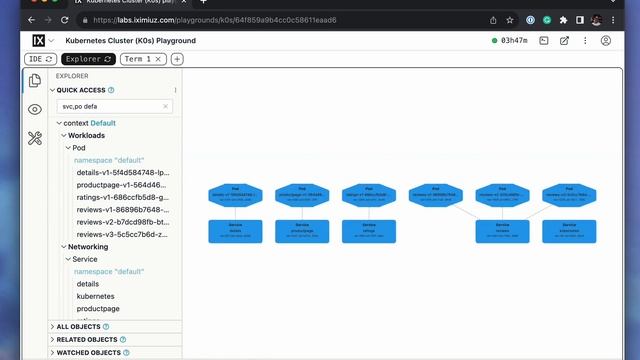Switch to the IDE tab

coord(40,59)
